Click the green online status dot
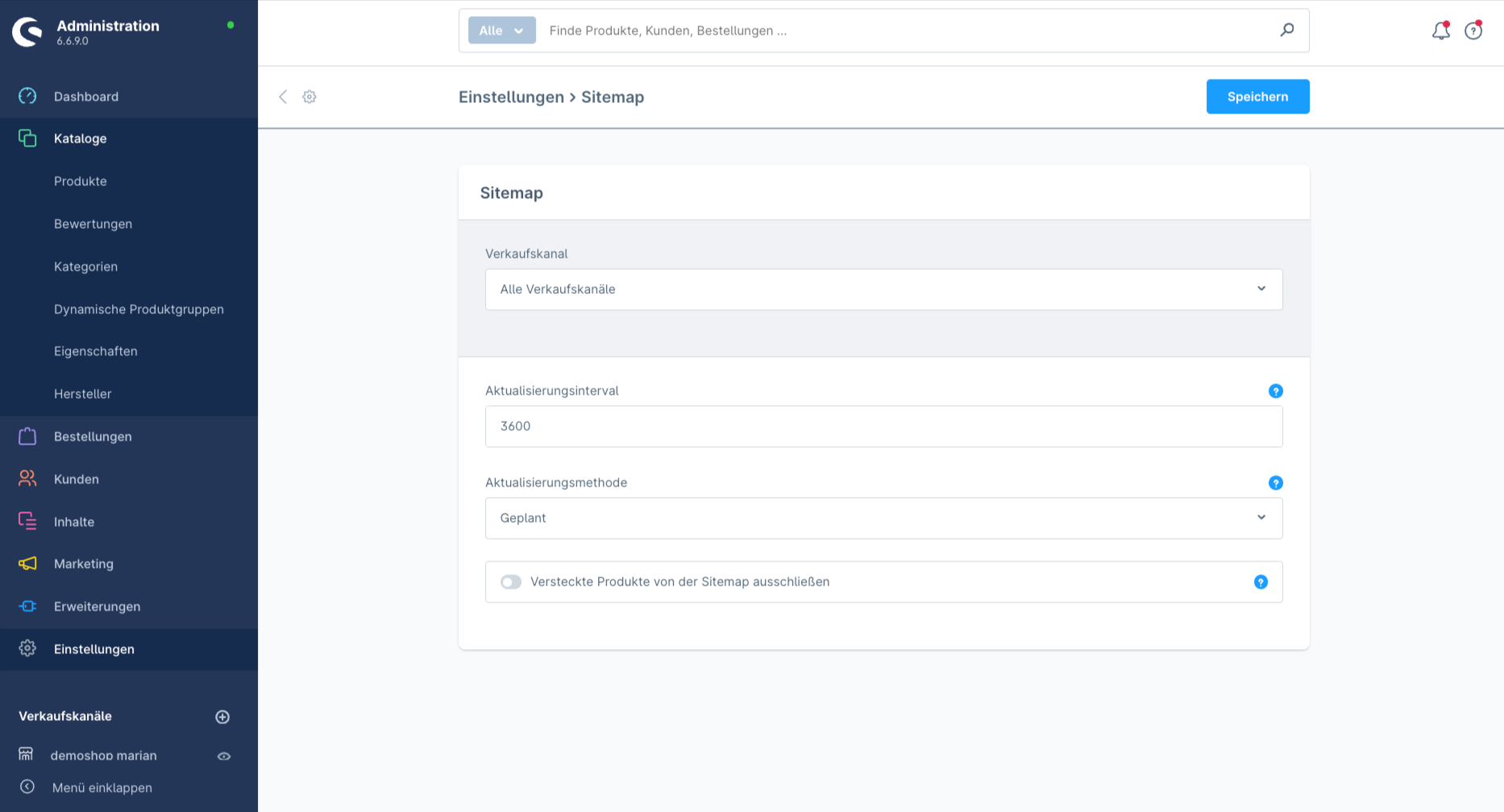The height and width of the screenshot is (812, 1504). click(231, 25)
